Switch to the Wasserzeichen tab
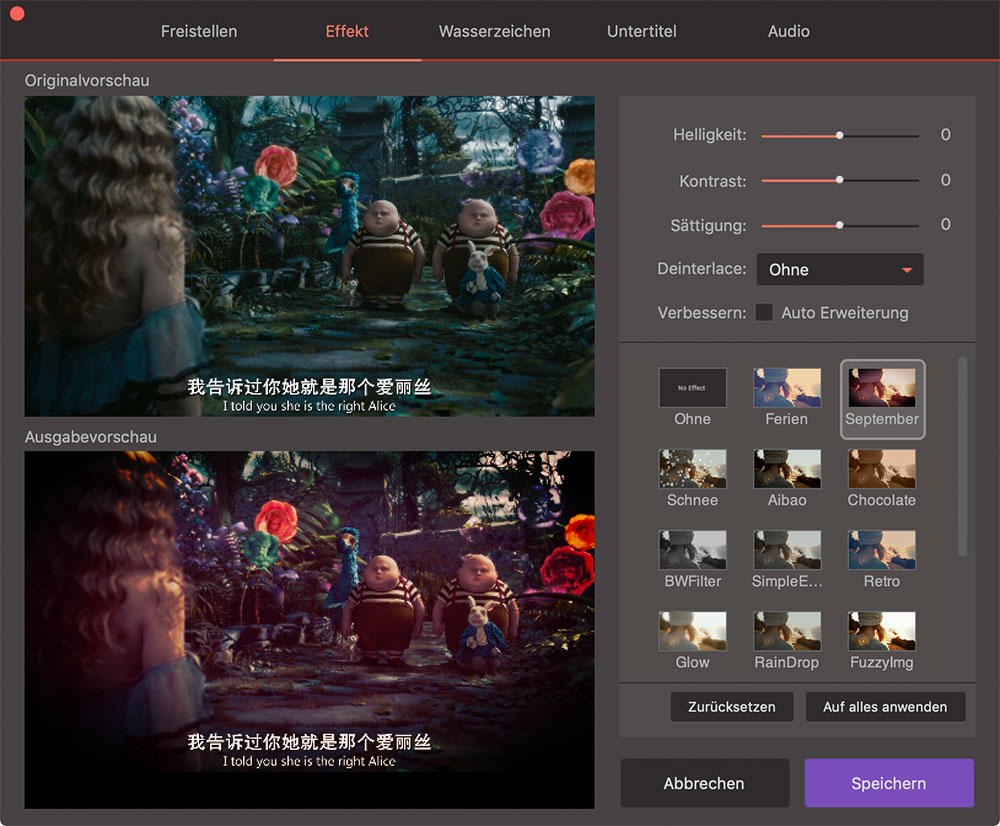The image size is (1000, 826). 494,31
